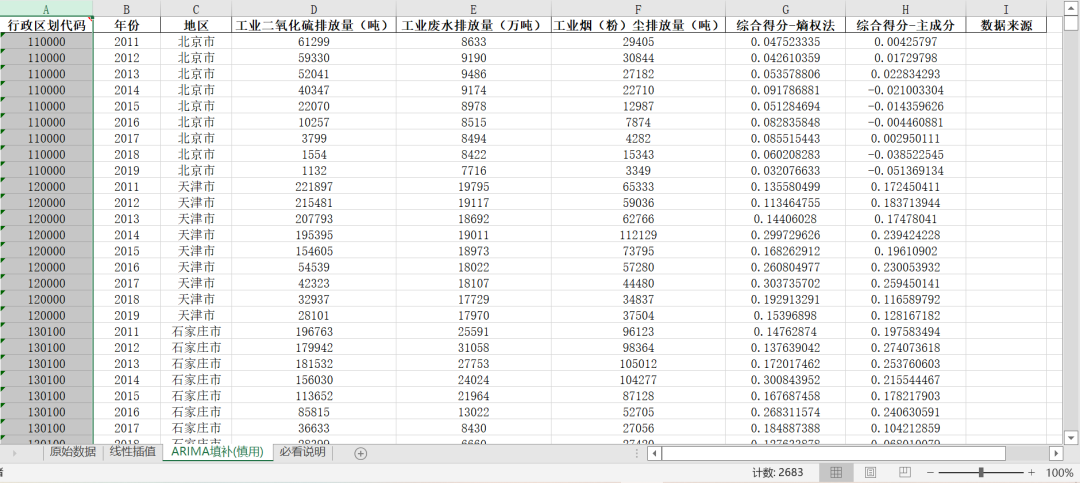1080x483 pixels.
Task: Select the cell with value 0.091786881
Action: coord(786,90)
